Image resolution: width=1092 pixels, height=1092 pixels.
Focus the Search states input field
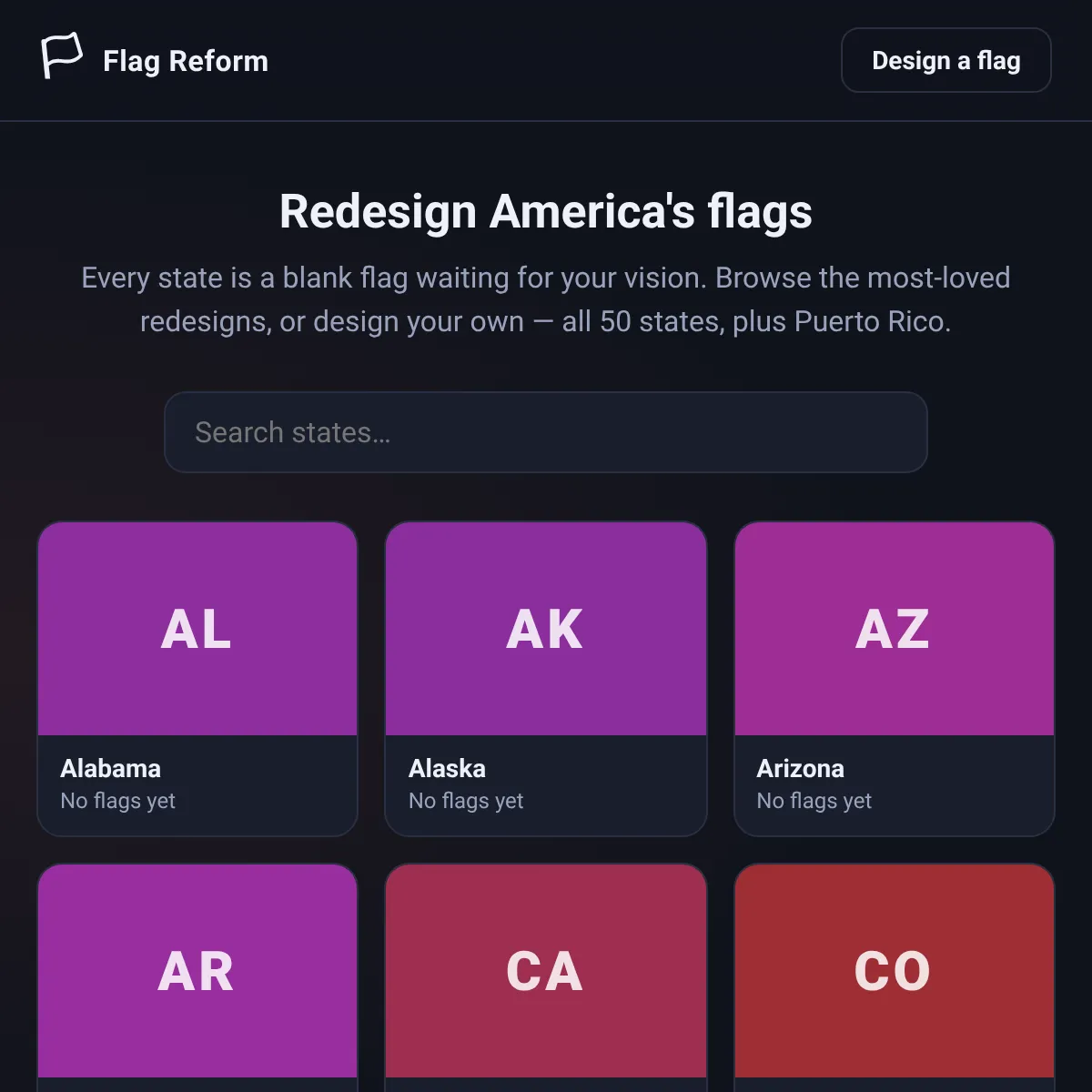coord(546,432)
